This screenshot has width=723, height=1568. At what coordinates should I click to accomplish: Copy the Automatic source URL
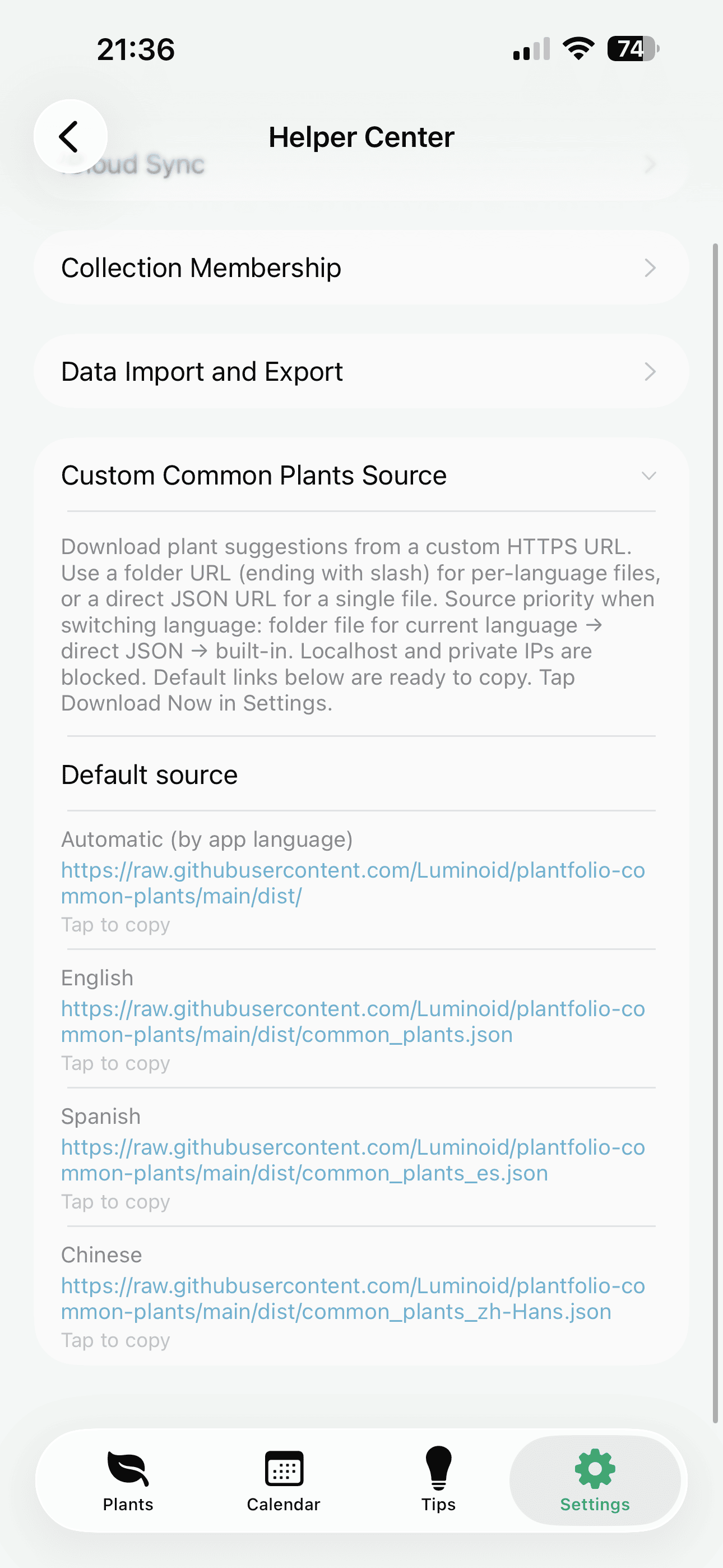click(353, 883)
